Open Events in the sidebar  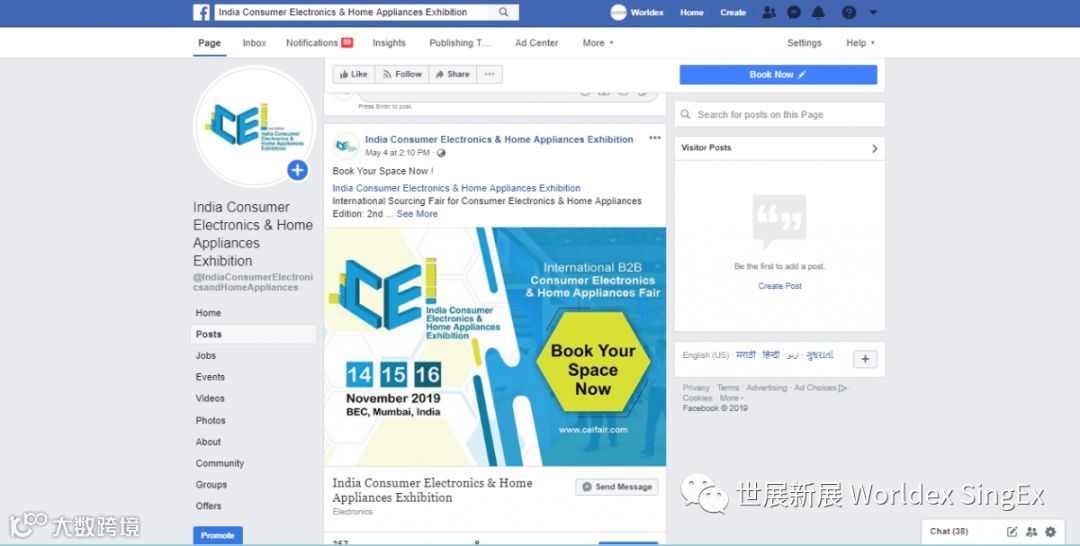pyautogui.click(x=210, y=377)
